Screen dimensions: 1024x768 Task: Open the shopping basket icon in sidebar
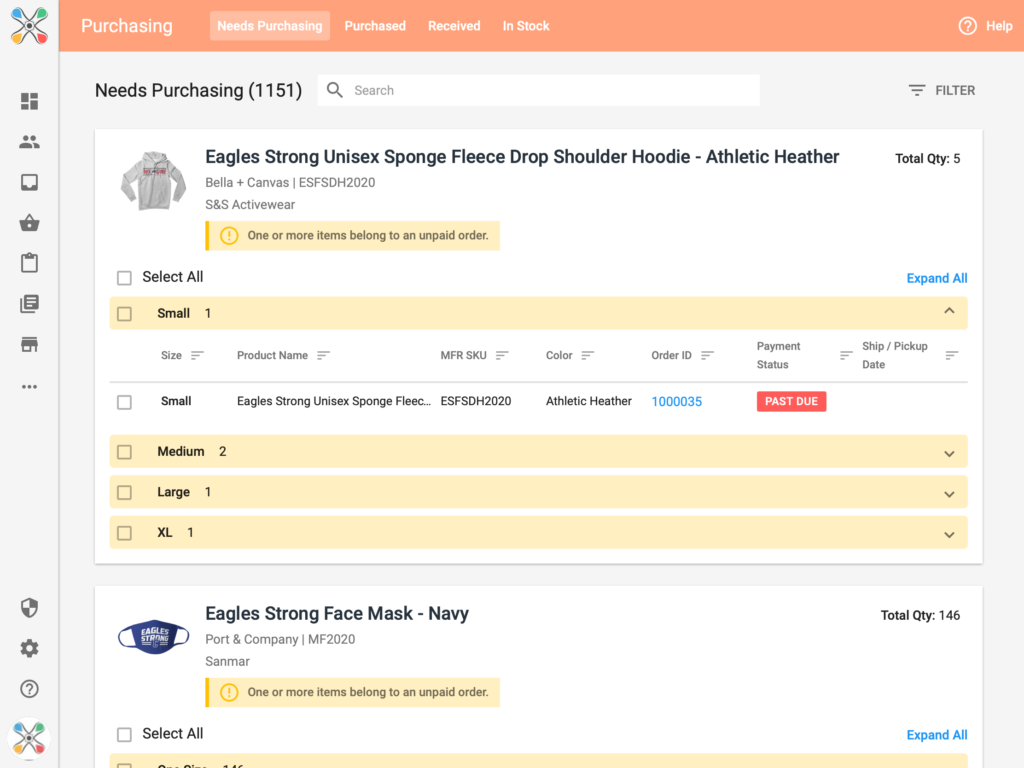coord(29,223)
